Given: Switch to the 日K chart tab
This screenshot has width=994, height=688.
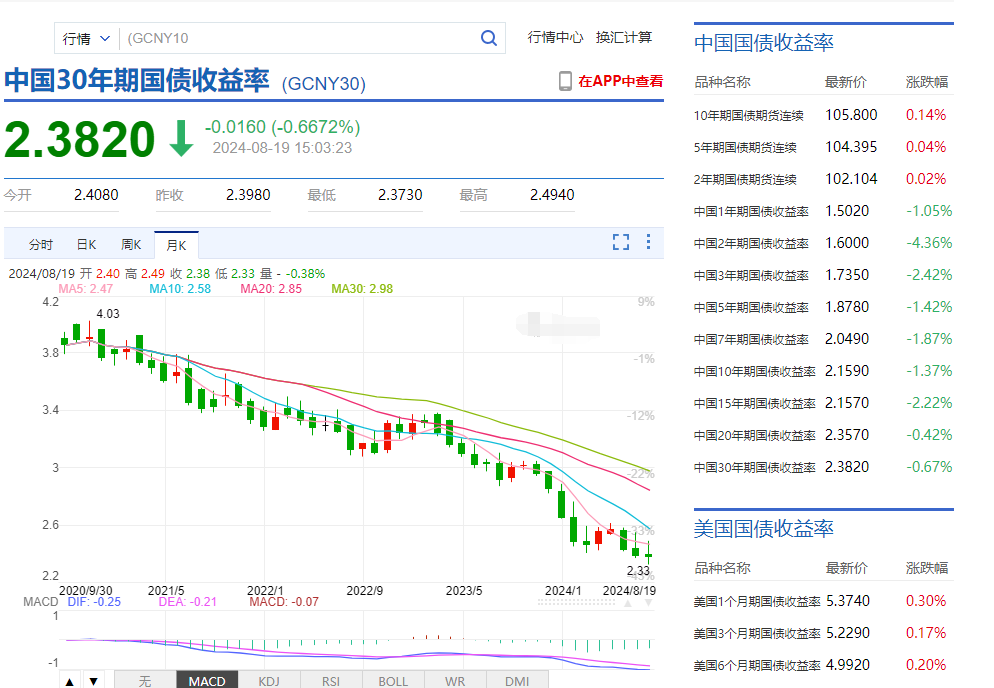Looking at the screenshot, I should 86,245.
